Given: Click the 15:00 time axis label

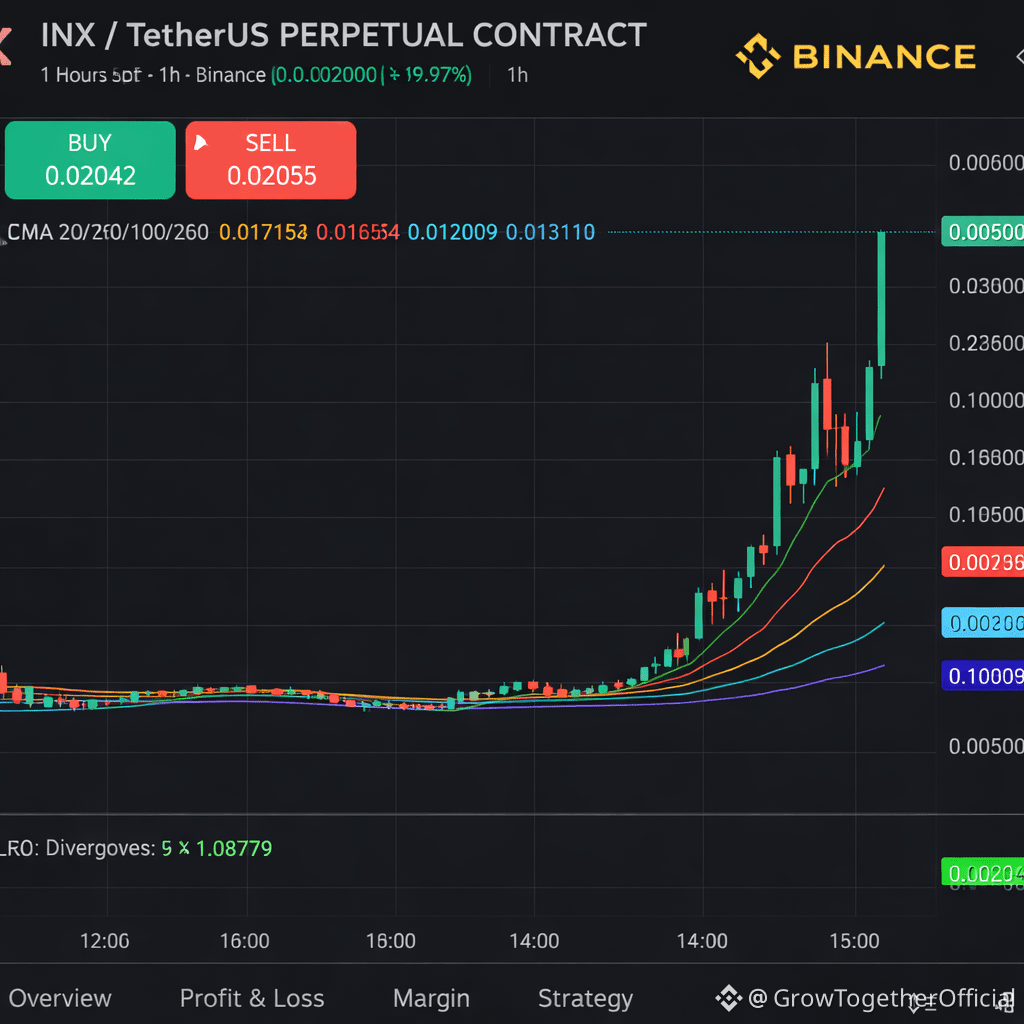Looking at the screenshot, I should [854, 941].
